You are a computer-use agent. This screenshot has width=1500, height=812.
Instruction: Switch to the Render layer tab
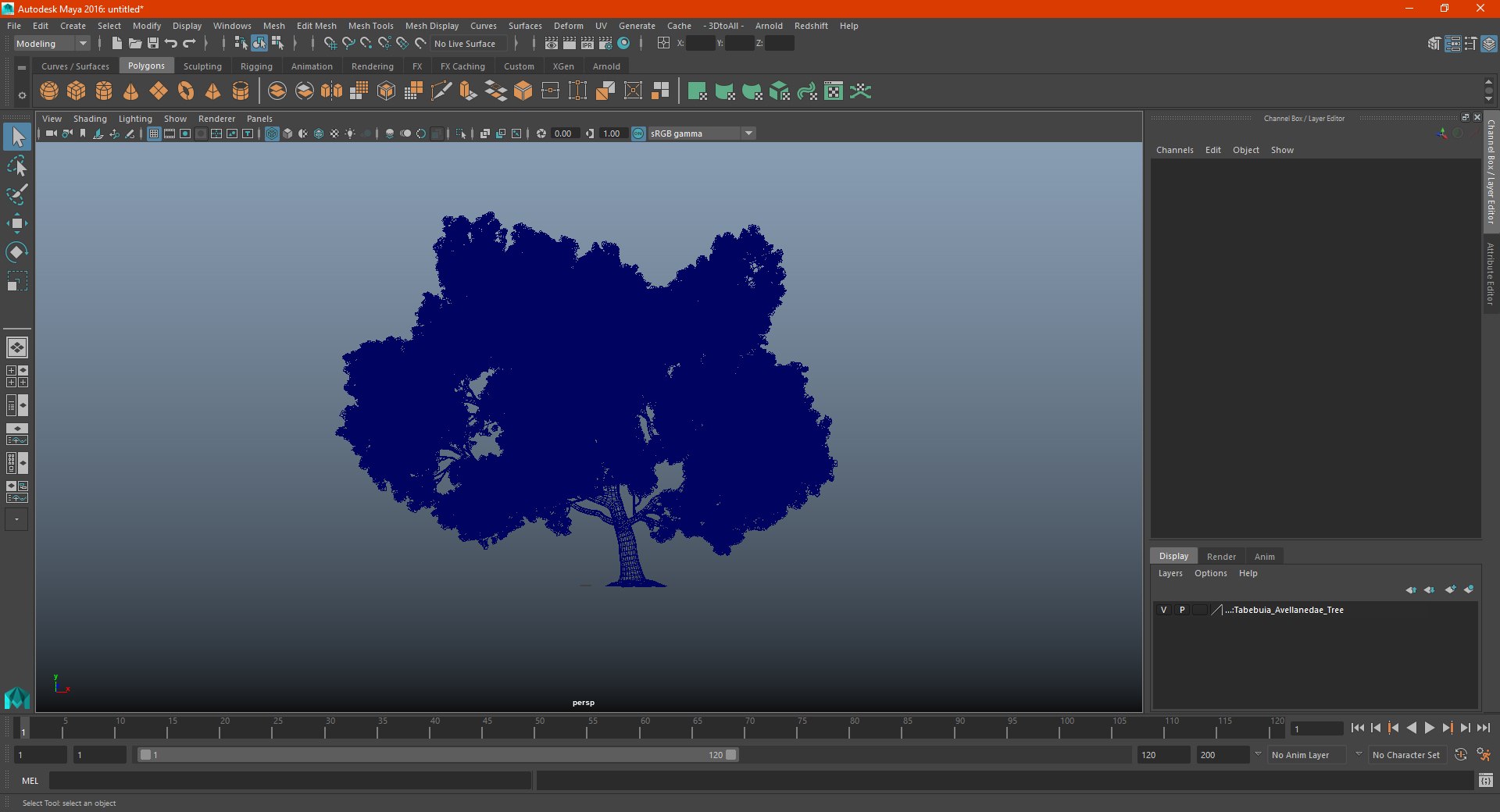click(x=1221, y=557)
